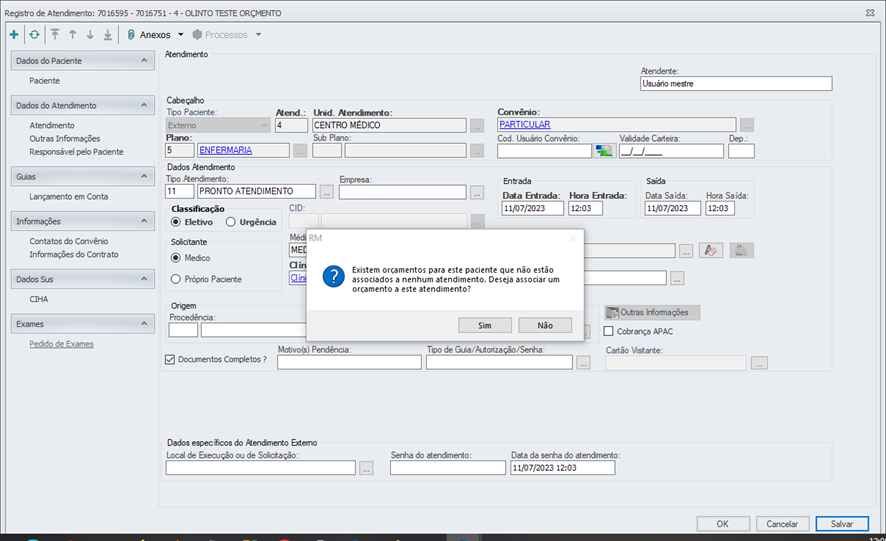The width and height of the screenshot is (886, 541).
Task: Open the Tipo Paciente Externo dropdown
Action: [x=218, y=125]
